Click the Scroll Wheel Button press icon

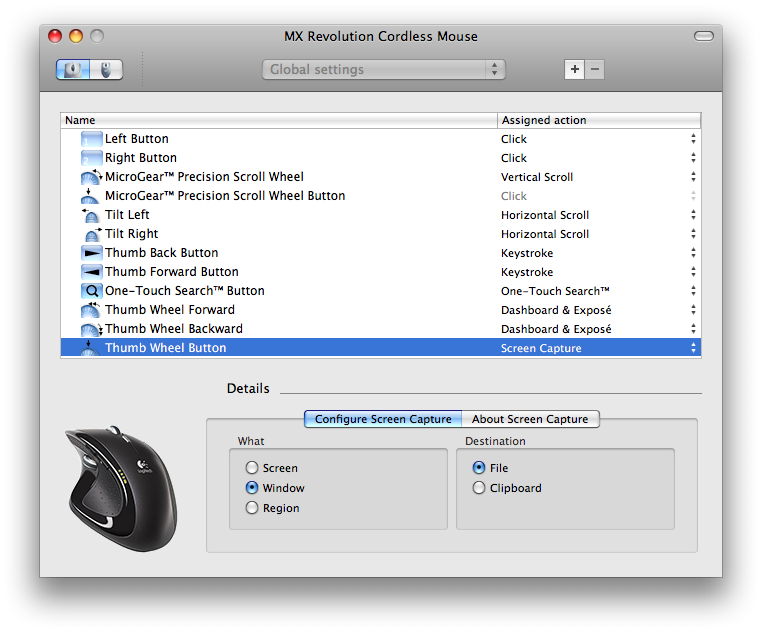coord(89,196)
